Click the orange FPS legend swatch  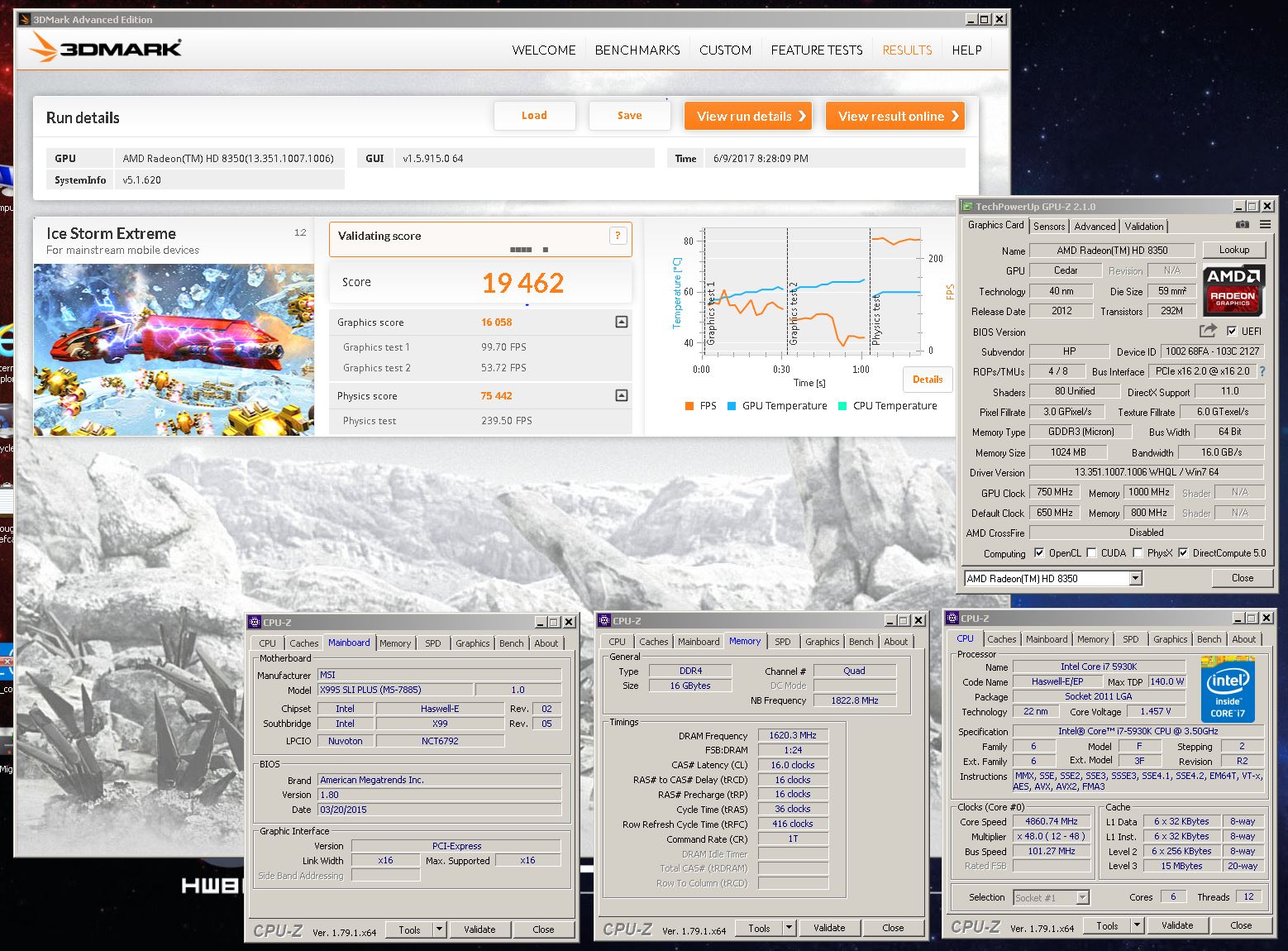(x=689, y=406)
